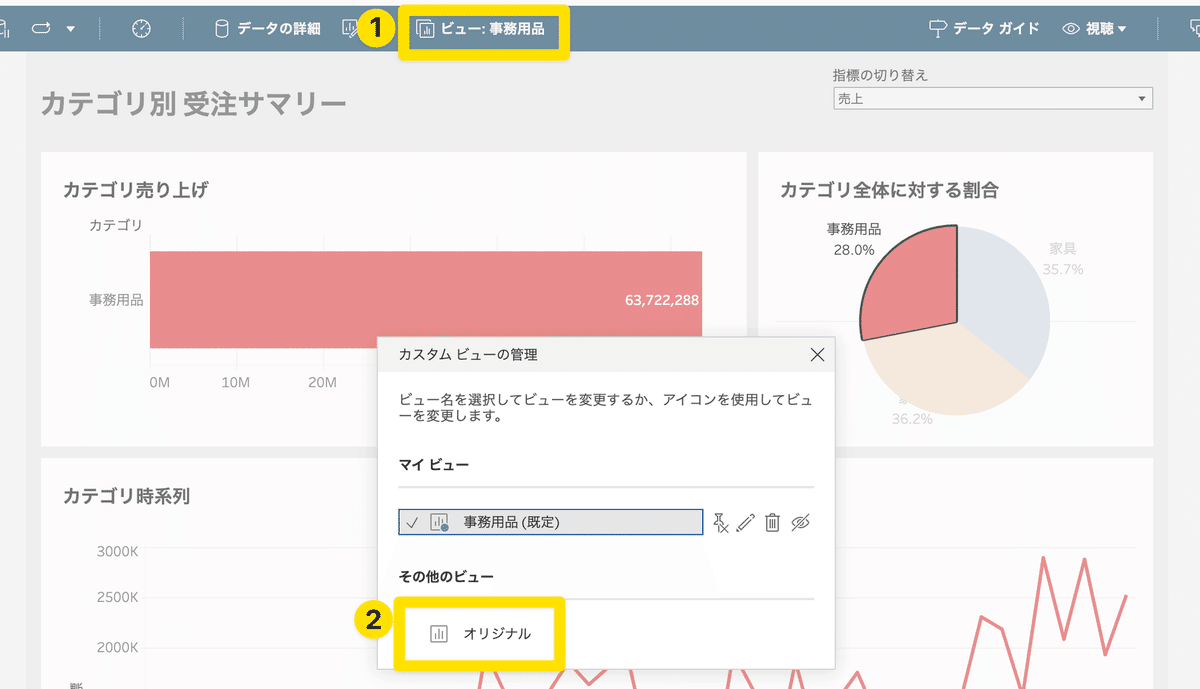Select オリジナル under その他のビュー
Screen dimensions: 1200x689
(x=479, y=632)
